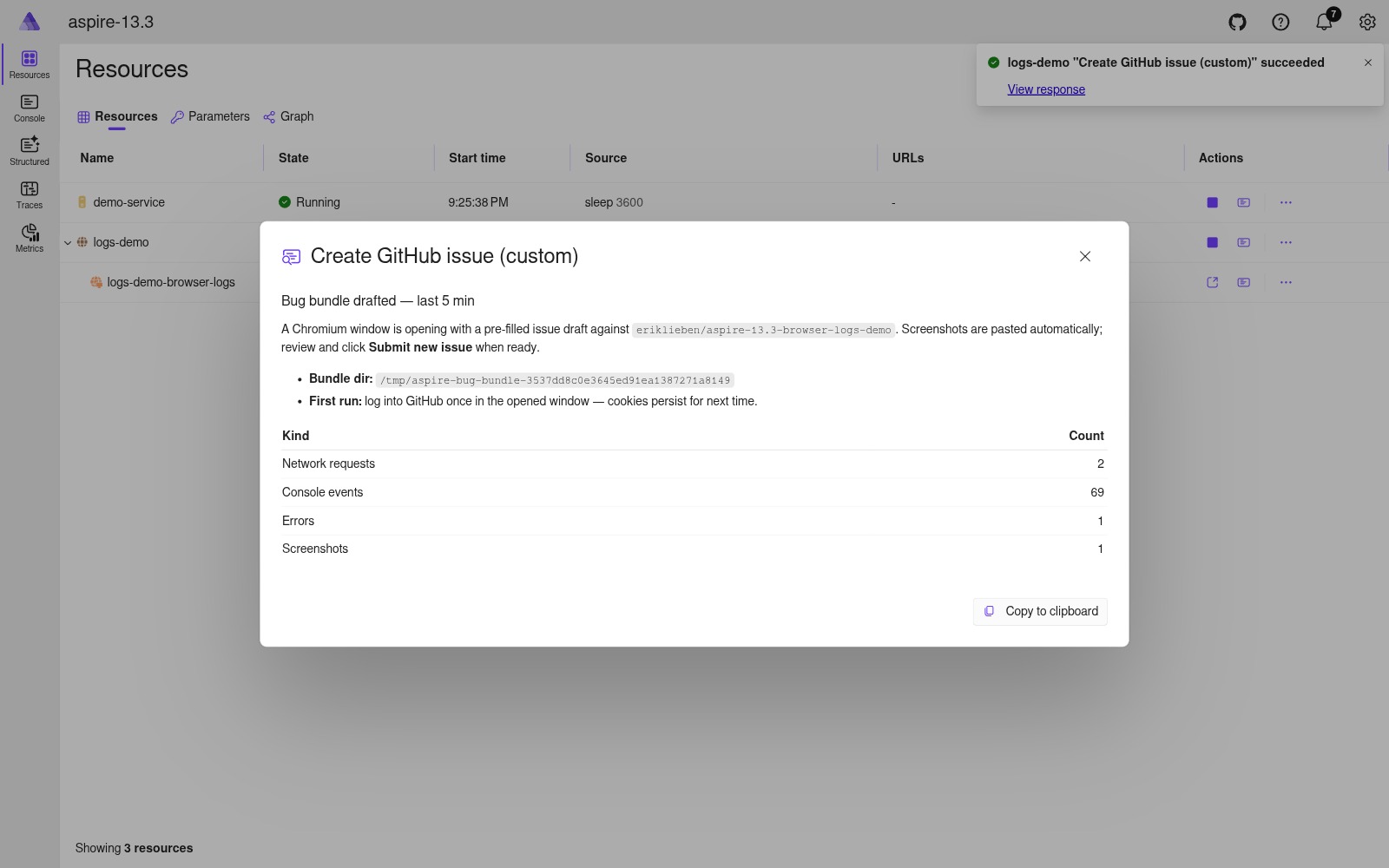Click the Source column header

point(606,158)
